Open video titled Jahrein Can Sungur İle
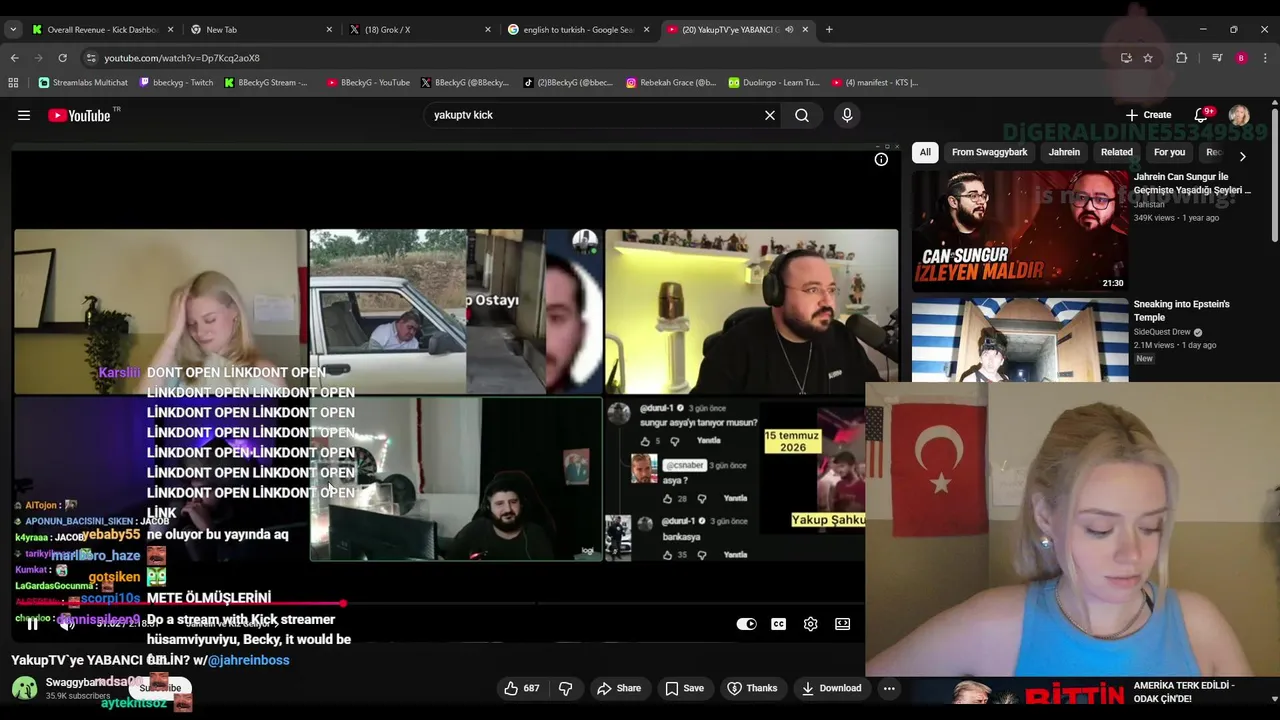The image size is (1280, 720). click(1192, 183)
